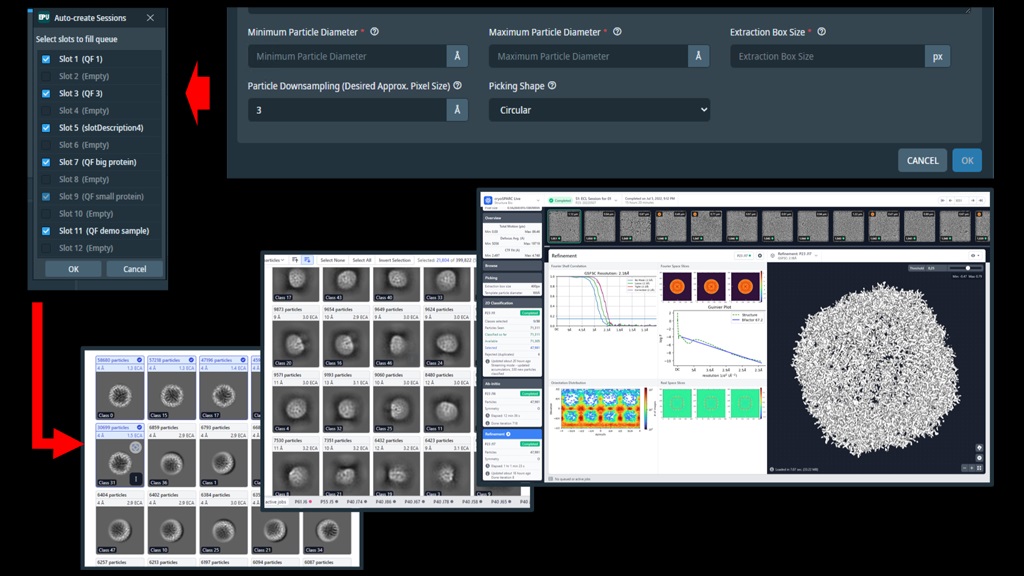Click the help icon beside Maximum Particle Diameter

[x=617, y=31]
